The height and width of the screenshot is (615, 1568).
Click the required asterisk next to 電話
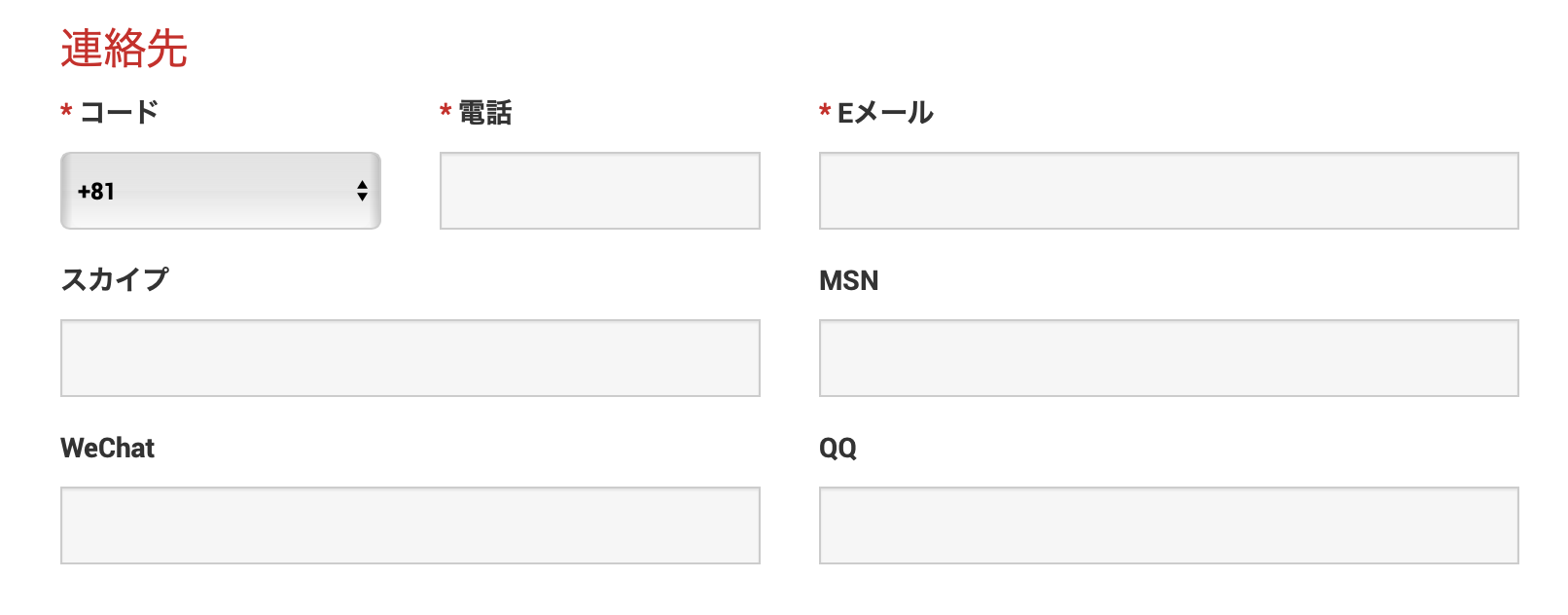(445, 112)
